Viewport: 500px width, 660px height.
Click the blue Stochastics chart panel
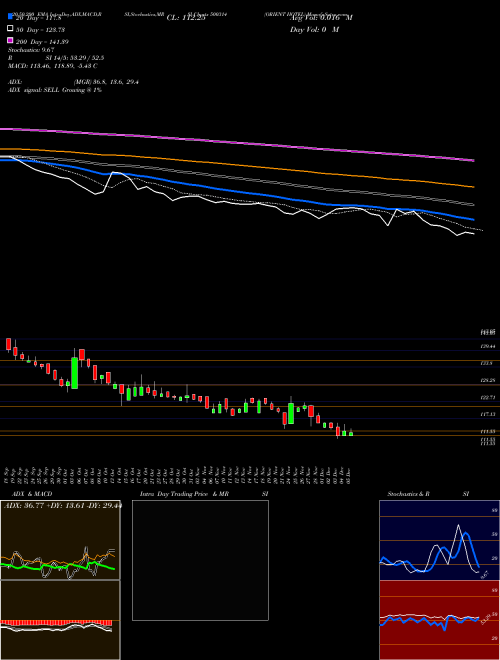coord(438,540)
